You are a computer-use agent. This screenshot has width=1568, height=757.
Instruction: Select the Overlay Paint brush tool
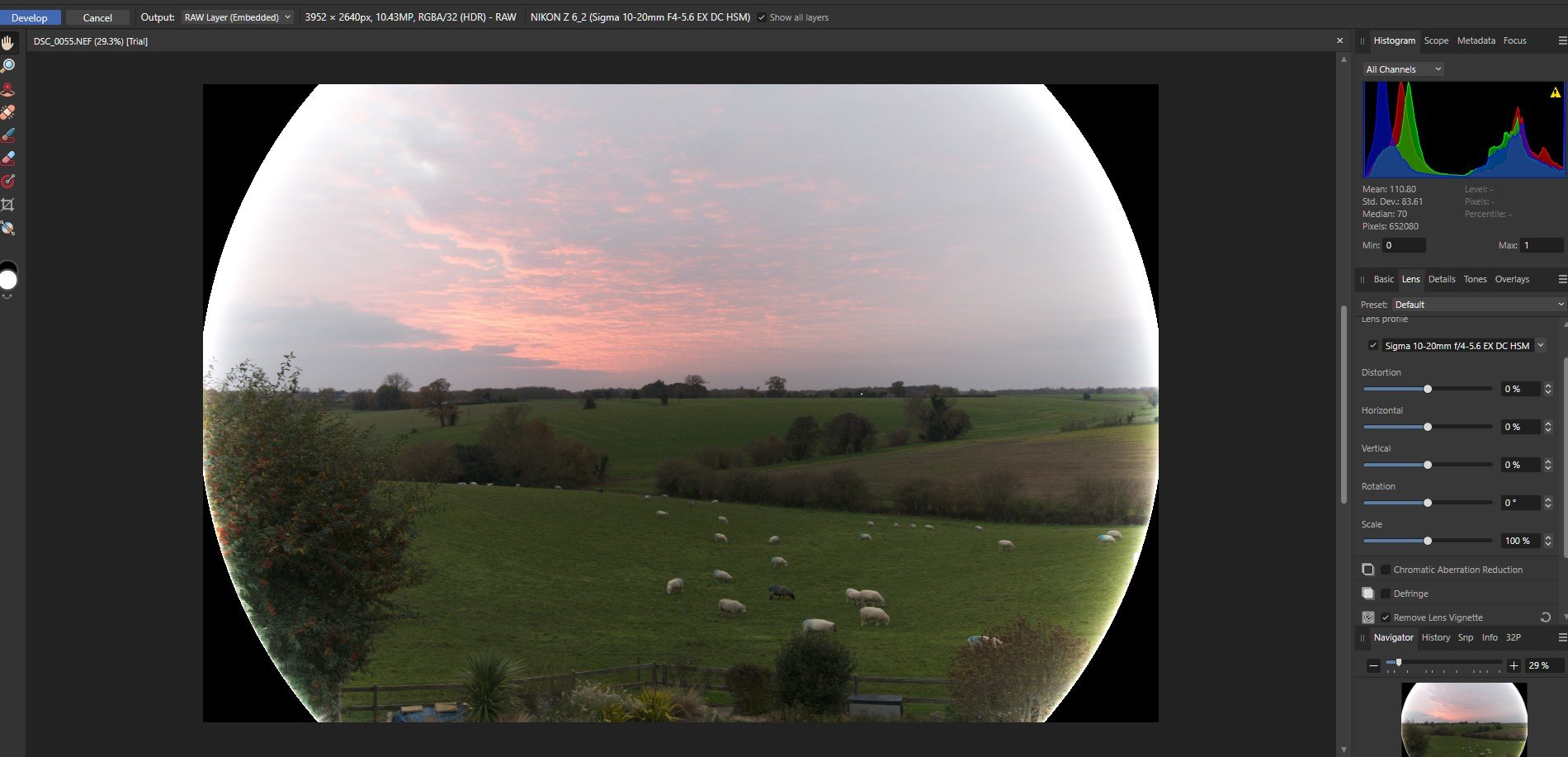click(x=8, y=135)
